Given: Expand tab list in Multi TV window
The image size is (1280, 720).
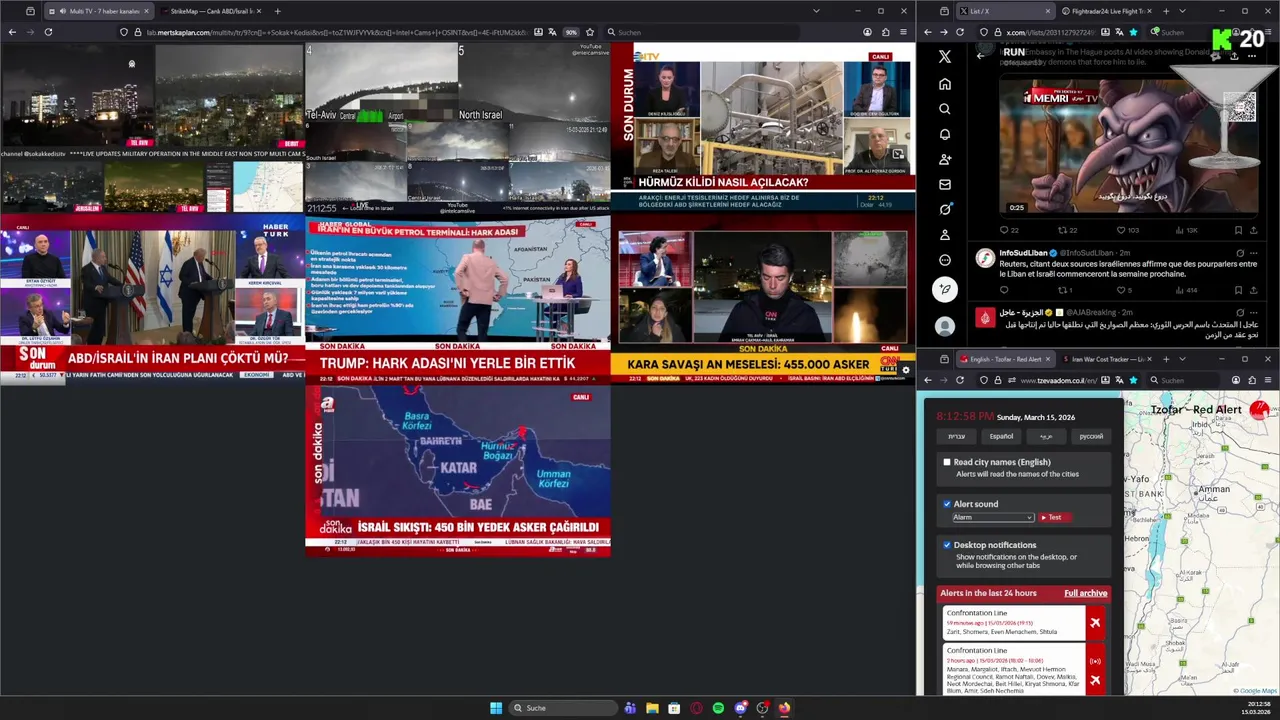Looking at the screenshot, I should point(816,11).
